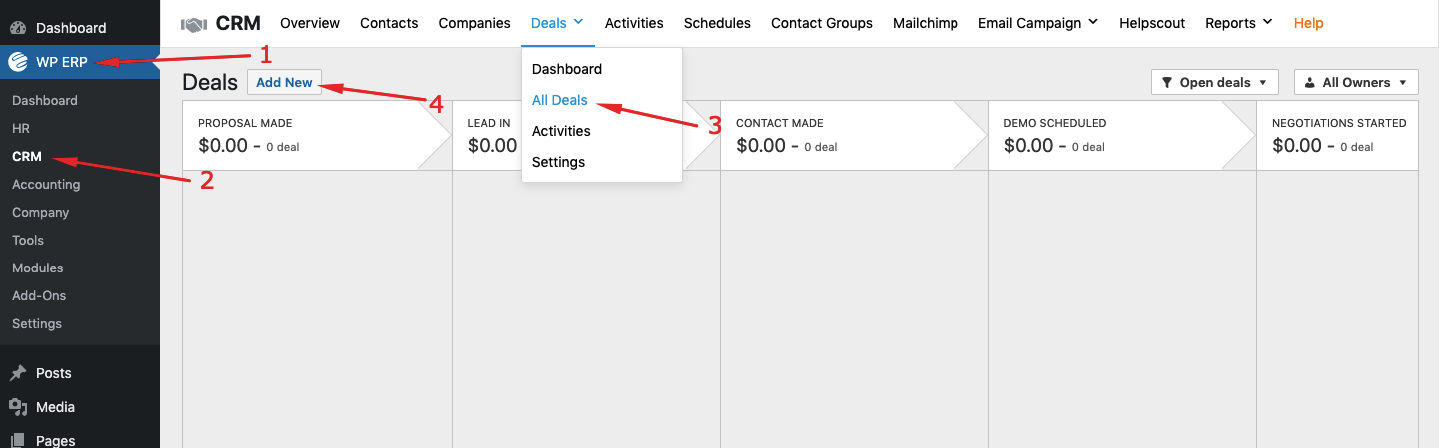This screenshot has height=448, width=1439.
Task: Click the WordPress Dashboard gauge icon
Action: pos(18,28)
